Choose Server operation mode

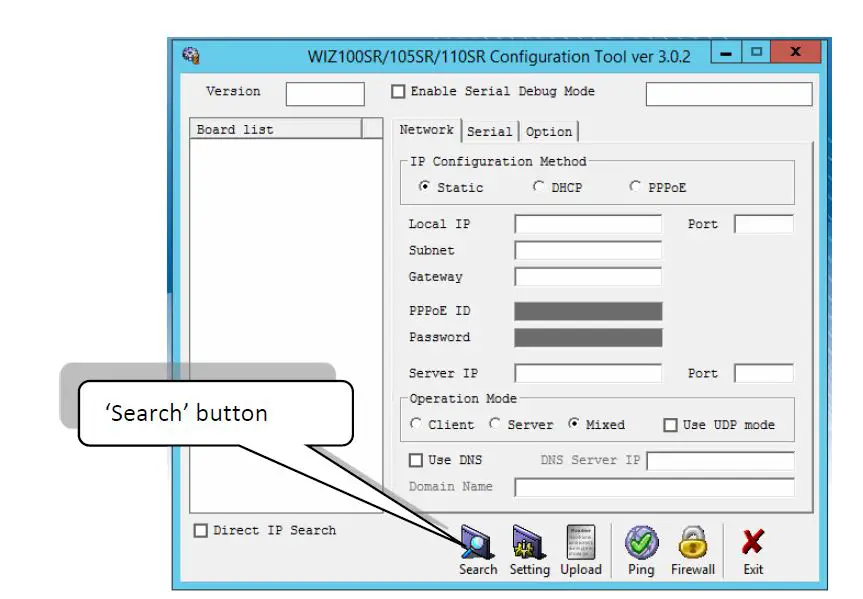(495, 424)
